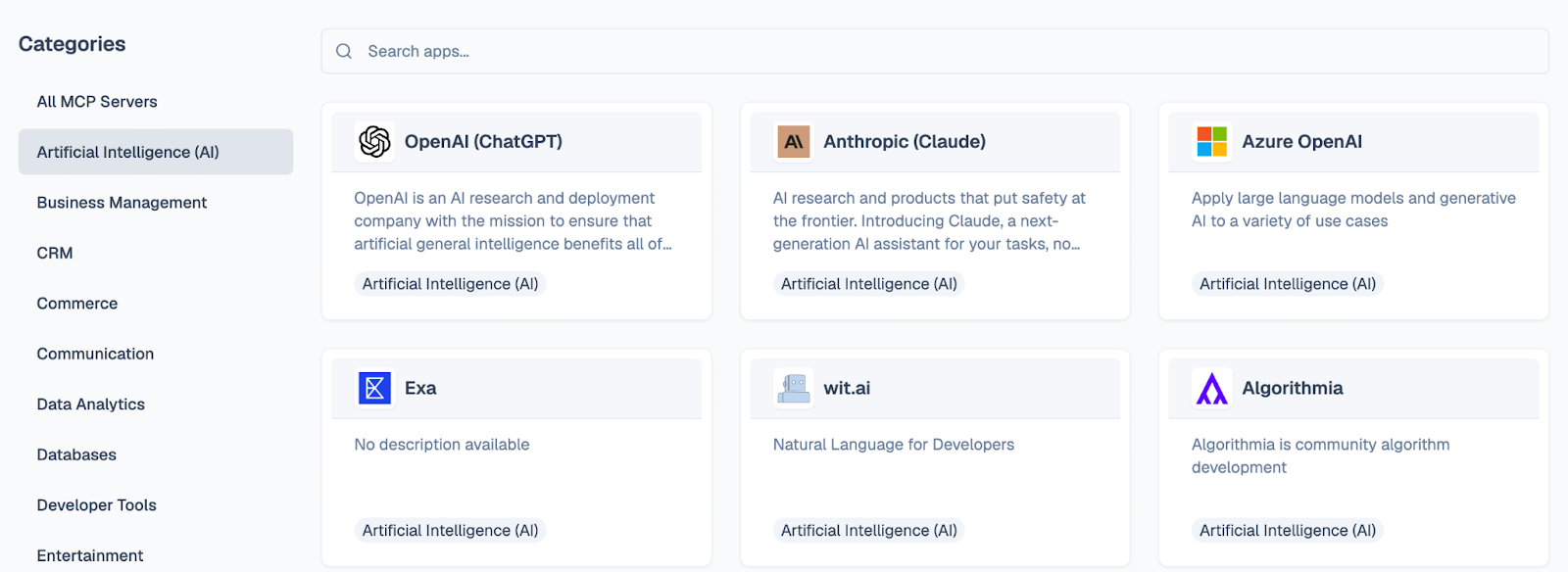Click 'Apply large language models' description text
The width and height of the screenshot is (1568, 572).
tap(1353, 210)
